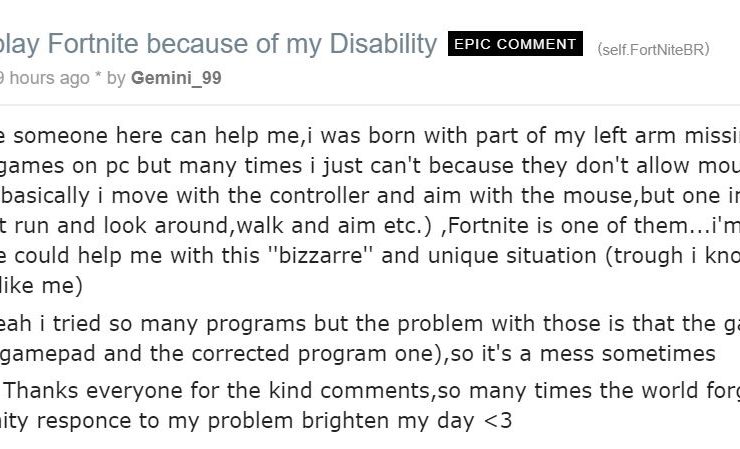Visit author Gemini_99's profile
The height and width of the screenshot is (449, 740).
coord(176,78)
